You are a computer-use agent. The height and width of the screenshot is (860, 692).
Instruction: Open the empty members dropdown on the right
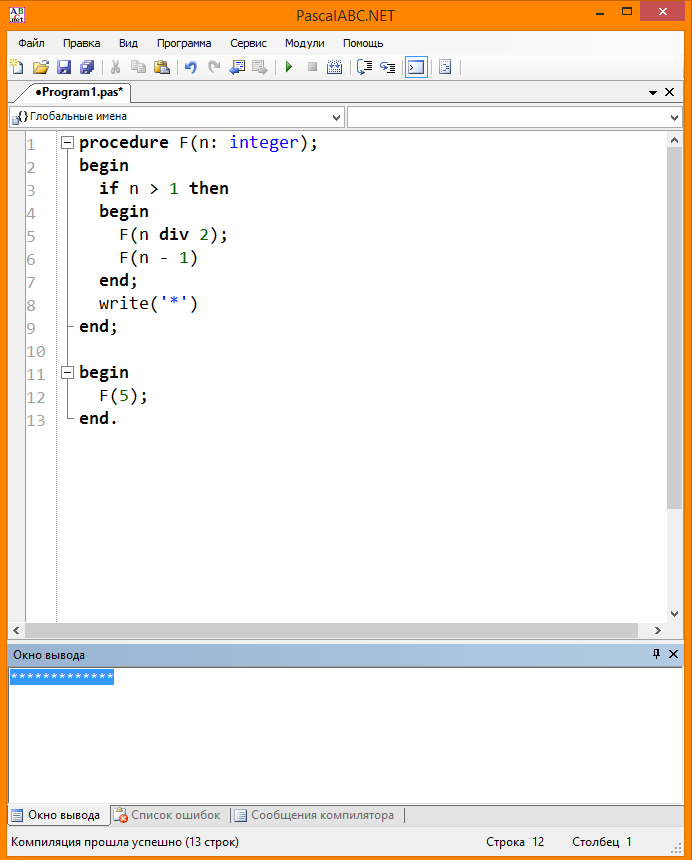514,117
